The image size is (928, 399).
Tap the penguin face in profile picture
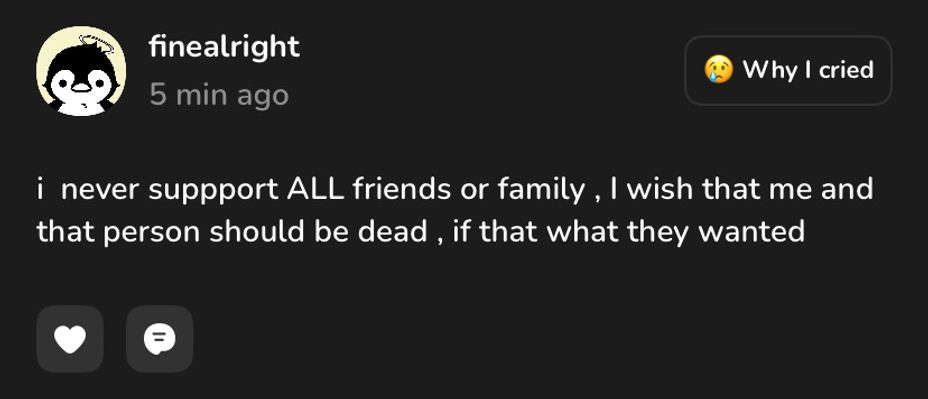pyautogui.click(x=81, y=83)
